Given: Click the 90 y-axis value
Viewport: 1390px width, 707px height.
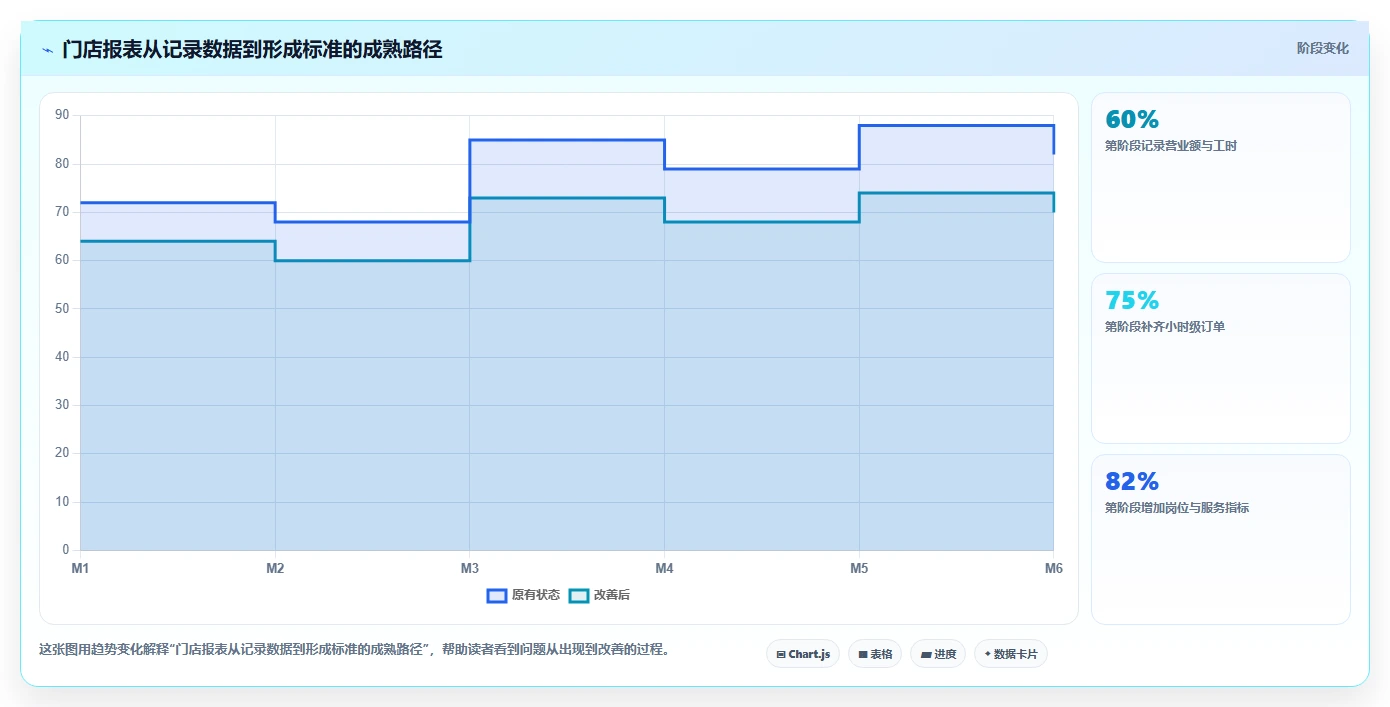Looking at the screenshot, I should (x=62, y=115).
